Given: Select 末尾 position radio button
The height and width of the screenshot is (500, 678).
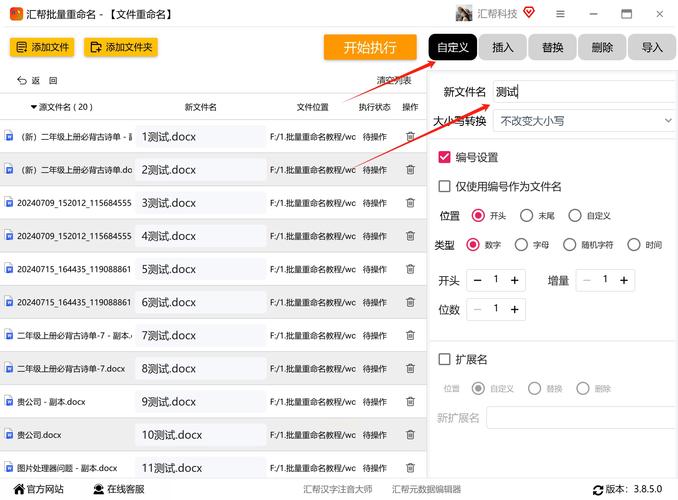Looking at the screenshot, I should point(526,215).
